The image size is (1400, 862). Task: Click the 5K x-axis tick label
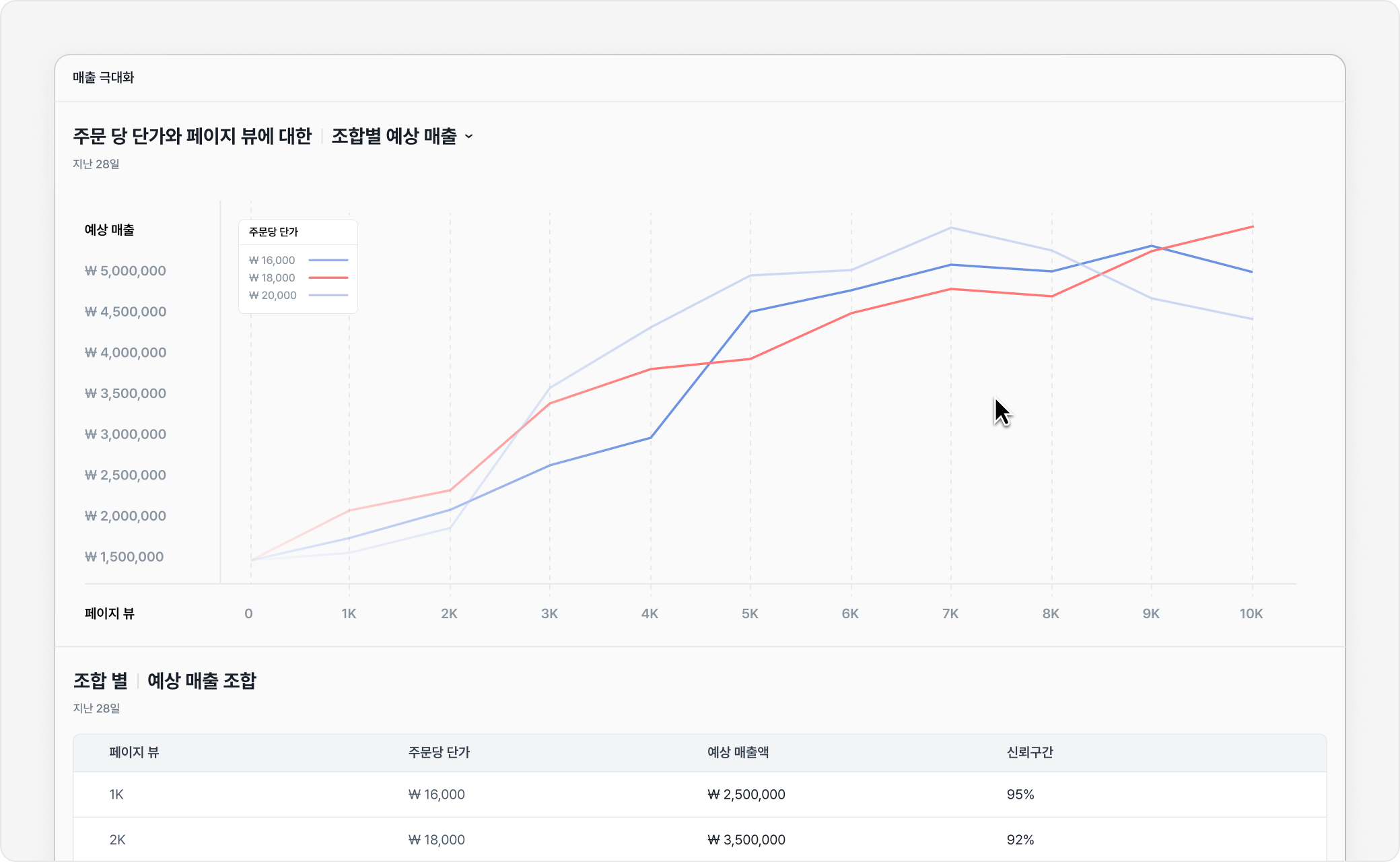coord(750,614)
